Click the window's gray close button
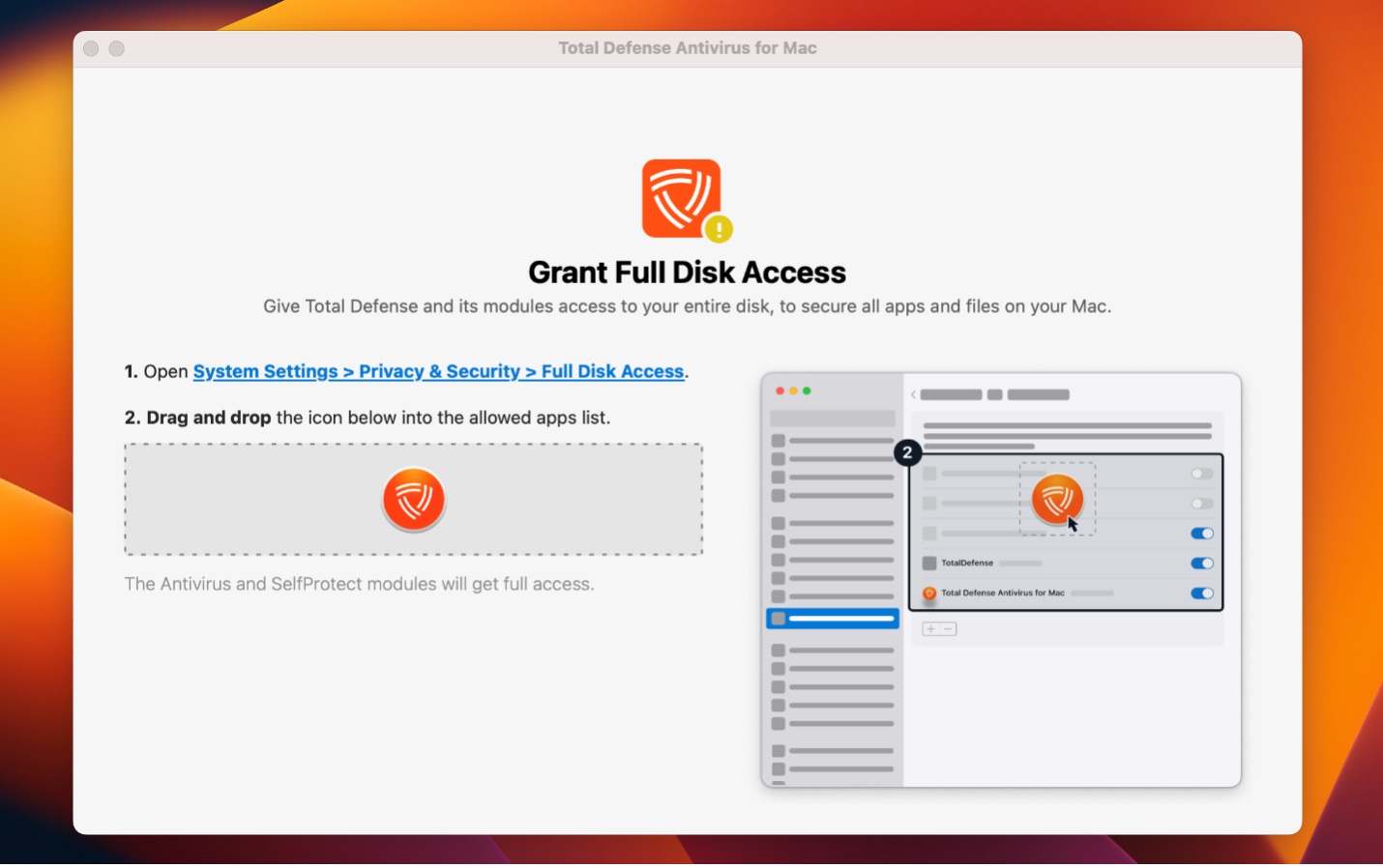1383x868 pixels. 91,48
